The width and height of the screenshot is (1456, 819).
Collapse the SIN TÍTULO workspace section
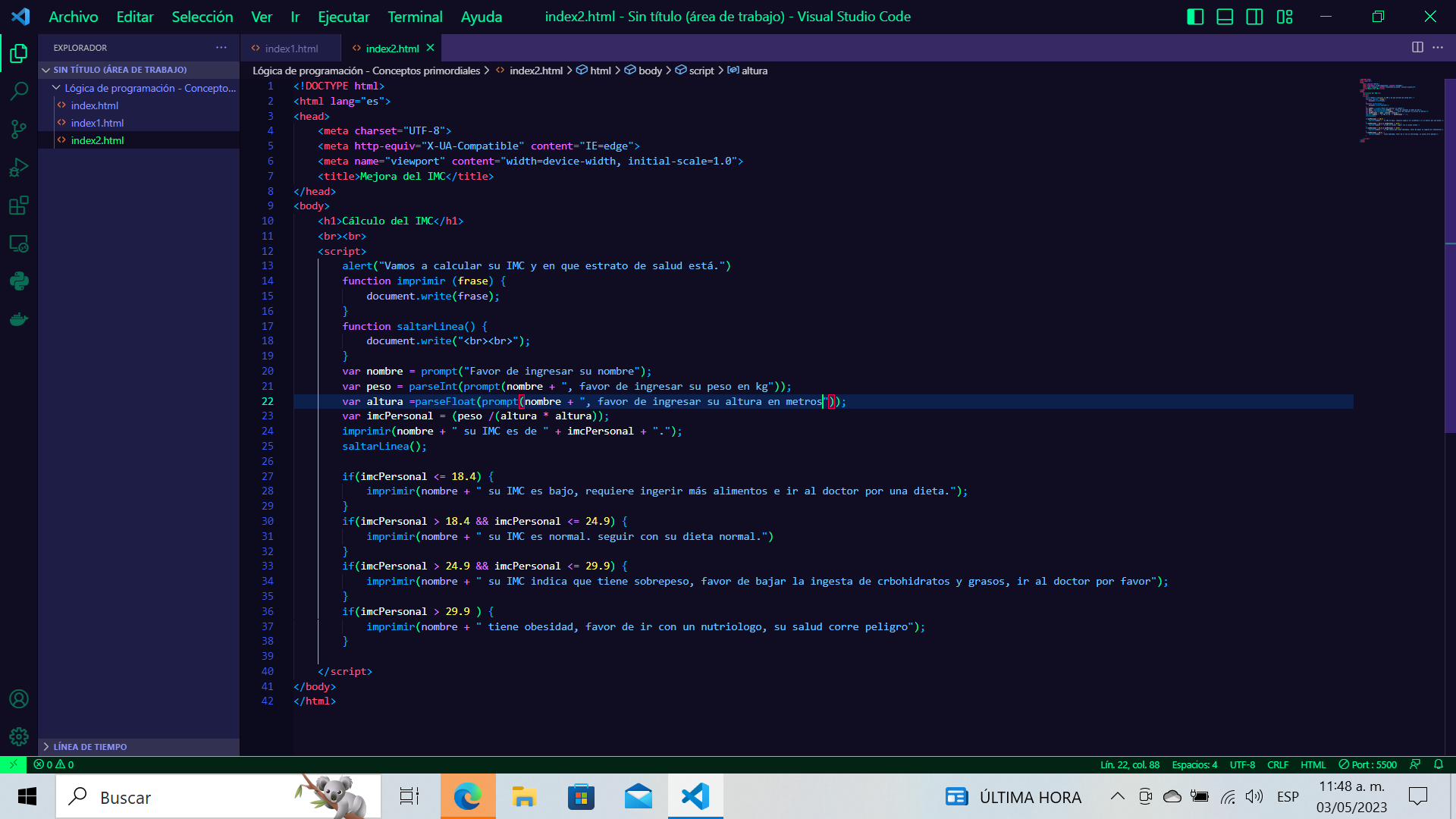(139, 70)
